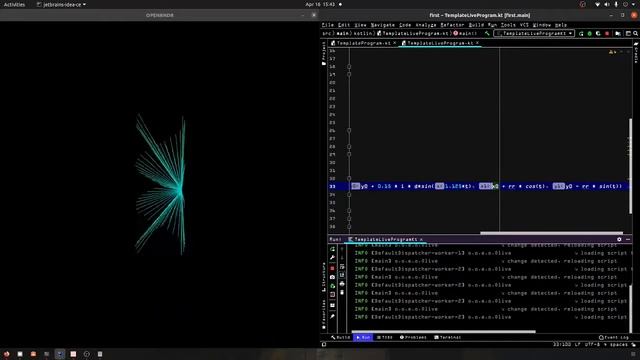The width and height of the screenshot is (640, 360).
Task: Open the File menu
Action: coord(328,25)
